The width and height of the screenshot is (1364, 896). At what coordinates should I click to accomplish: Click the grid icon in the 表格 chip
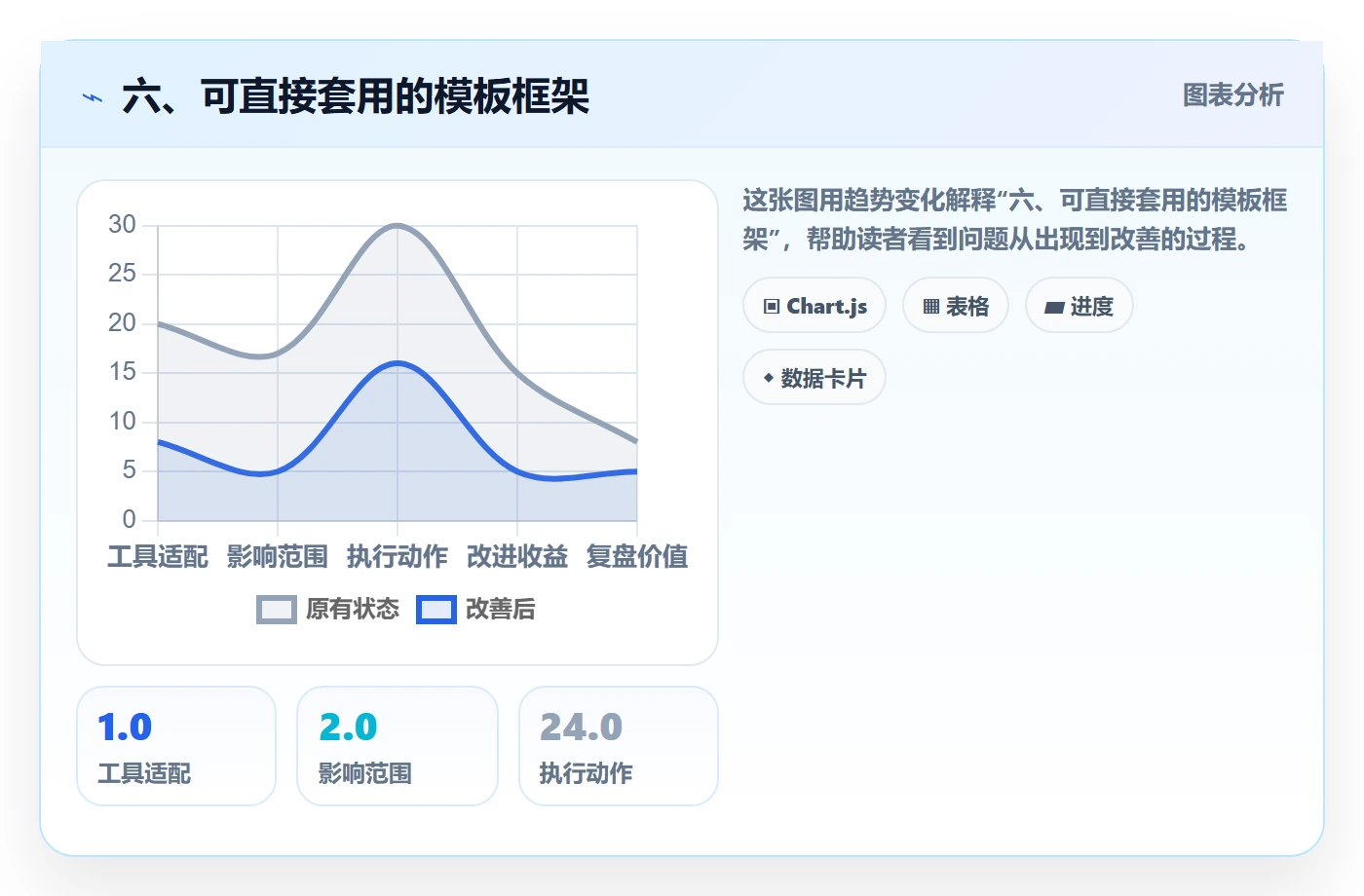click(x=931, y=307)
